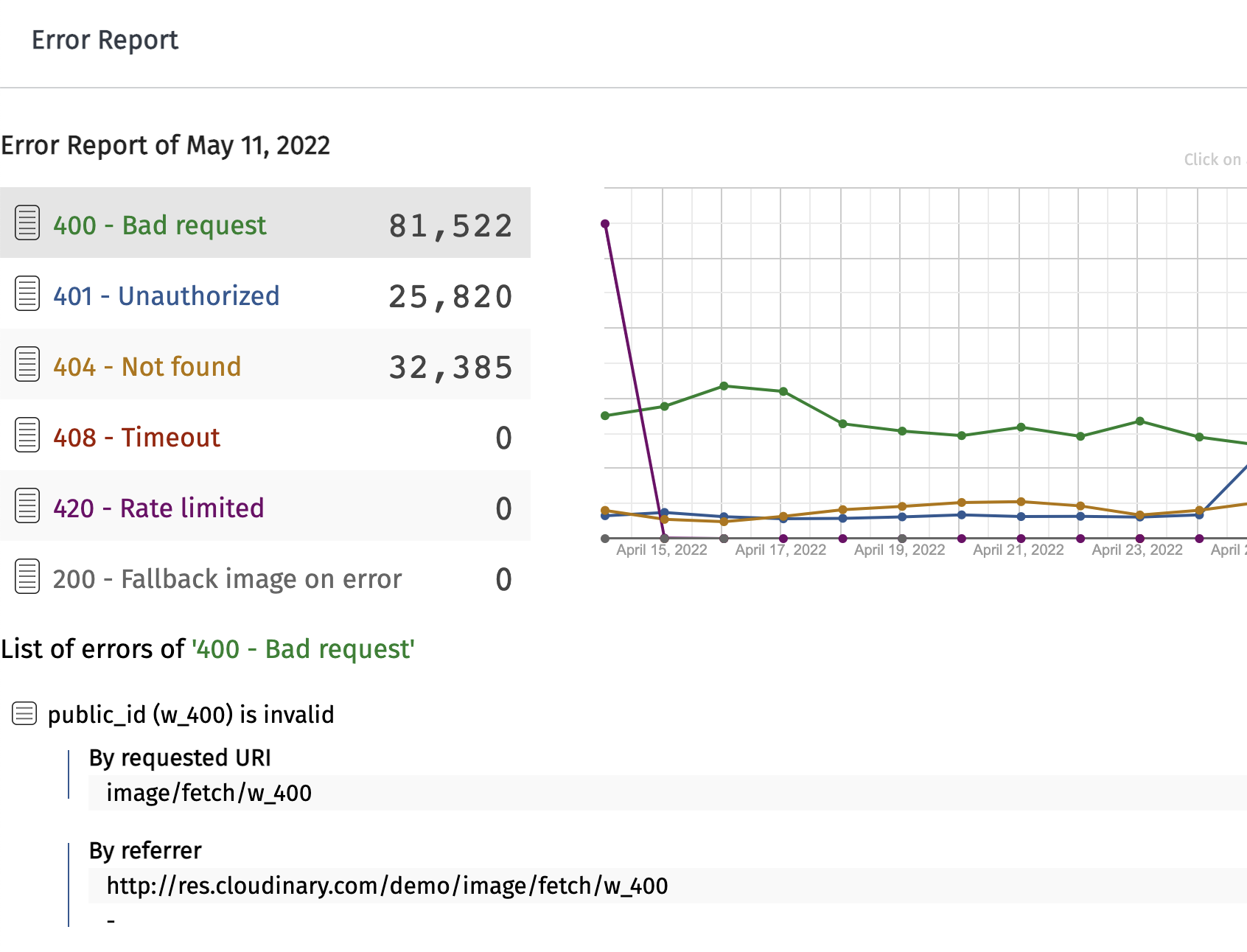Viewport: 1247px width, 952px height.
Task: Open the 401 - Unauthorized error list
Action: [166, 295]
